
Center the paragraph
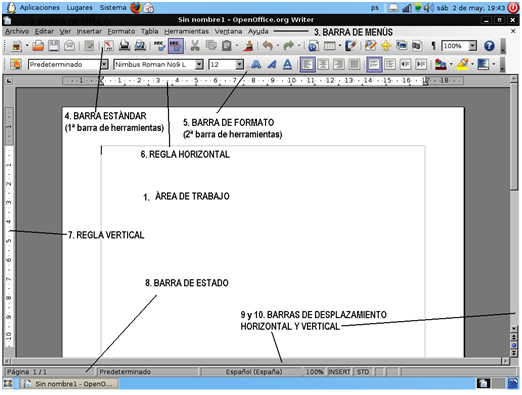tap(323, 64)
